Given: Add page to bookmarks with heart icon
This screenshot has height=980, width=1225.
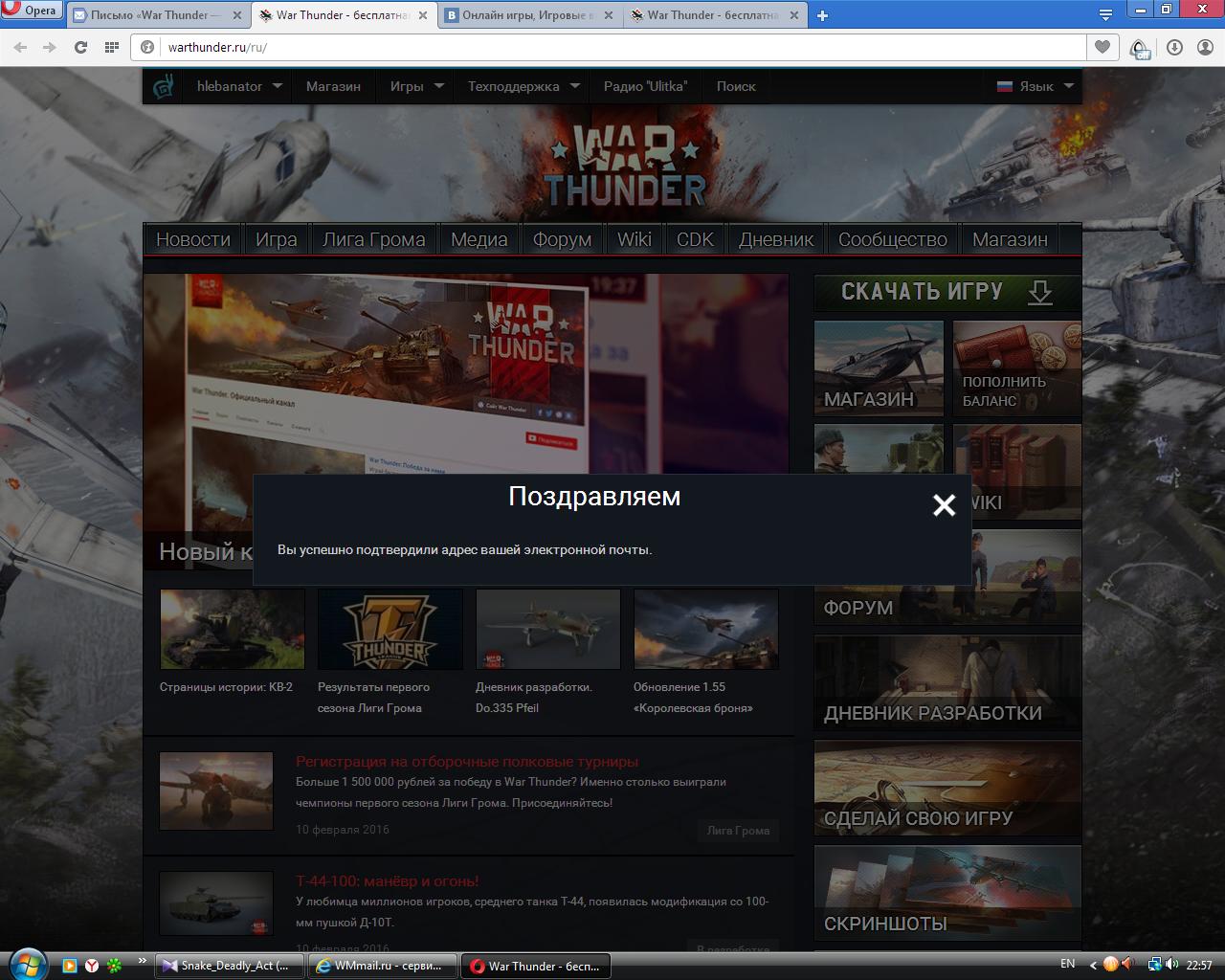Looking at the screenshot, I should [x=1102, y=47].
